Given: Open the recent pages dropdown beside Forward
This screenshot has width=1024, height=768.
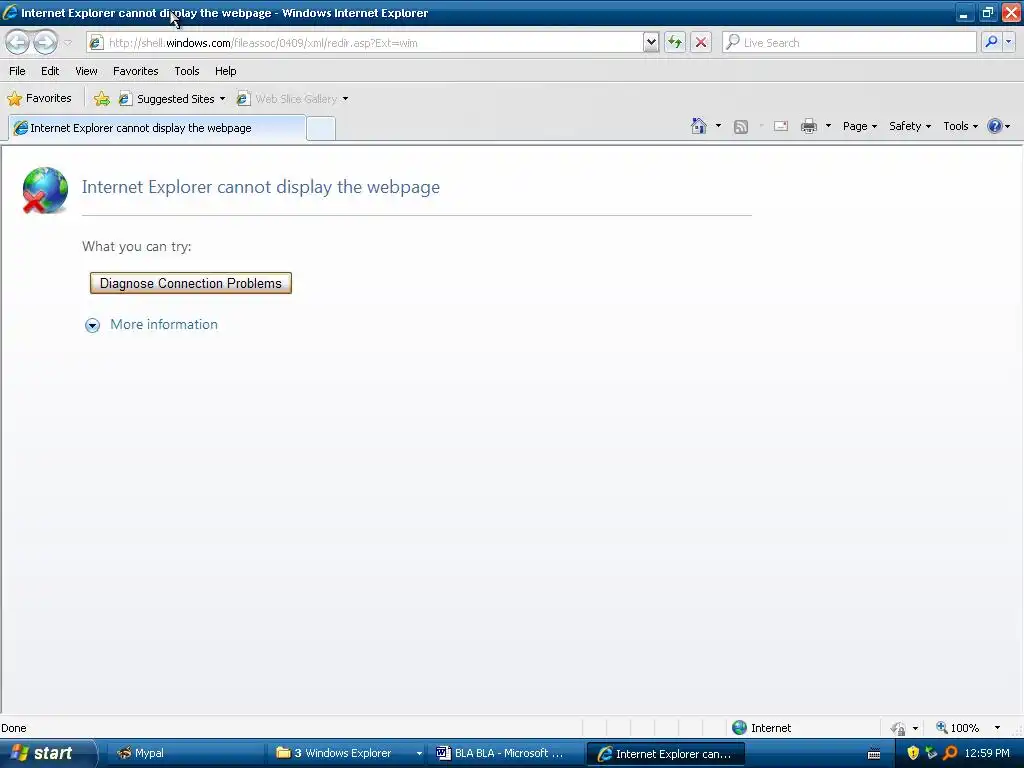Looking at the screenshot, I should tap(67, 43).
